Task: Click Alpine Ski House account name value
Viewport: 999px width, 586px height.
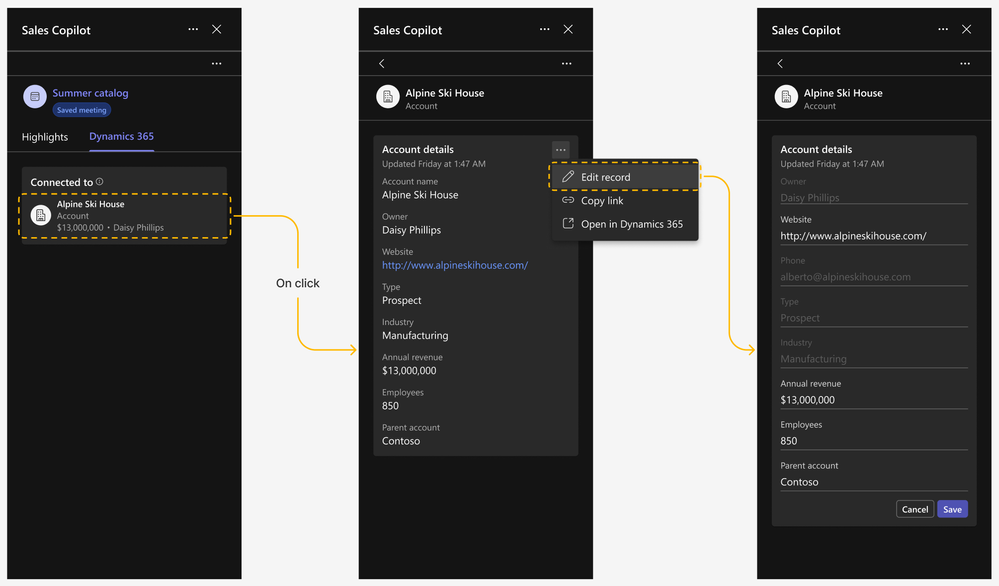Action: tap(420, 195)
